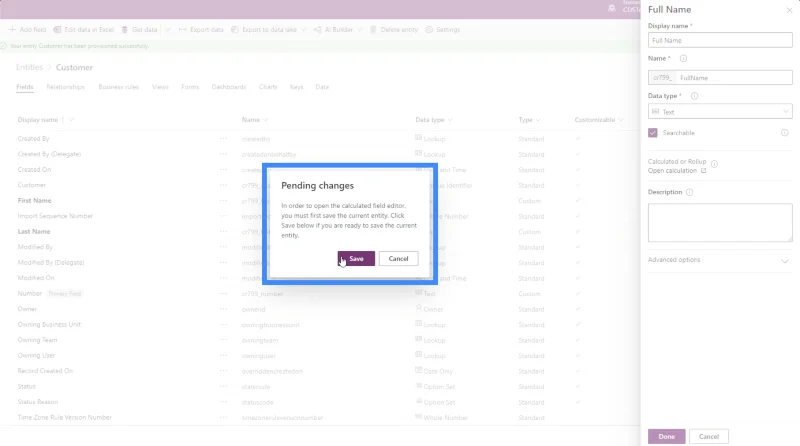This screenshot has width=800, height=446.
Task: Open Type column header dropdown
Action: tap(538, 120)
